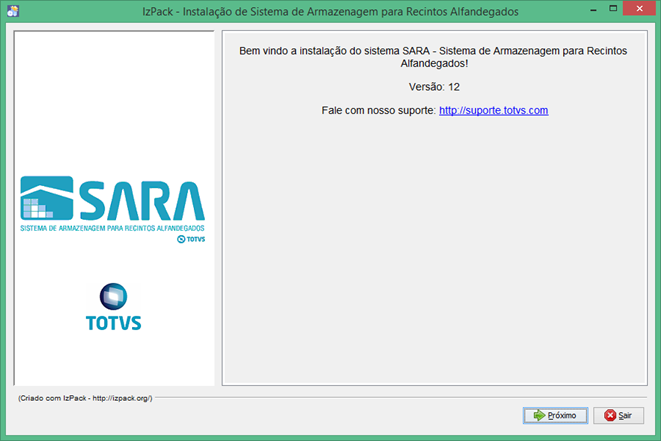Click the SARA logo image

click(x=113, y=210)
